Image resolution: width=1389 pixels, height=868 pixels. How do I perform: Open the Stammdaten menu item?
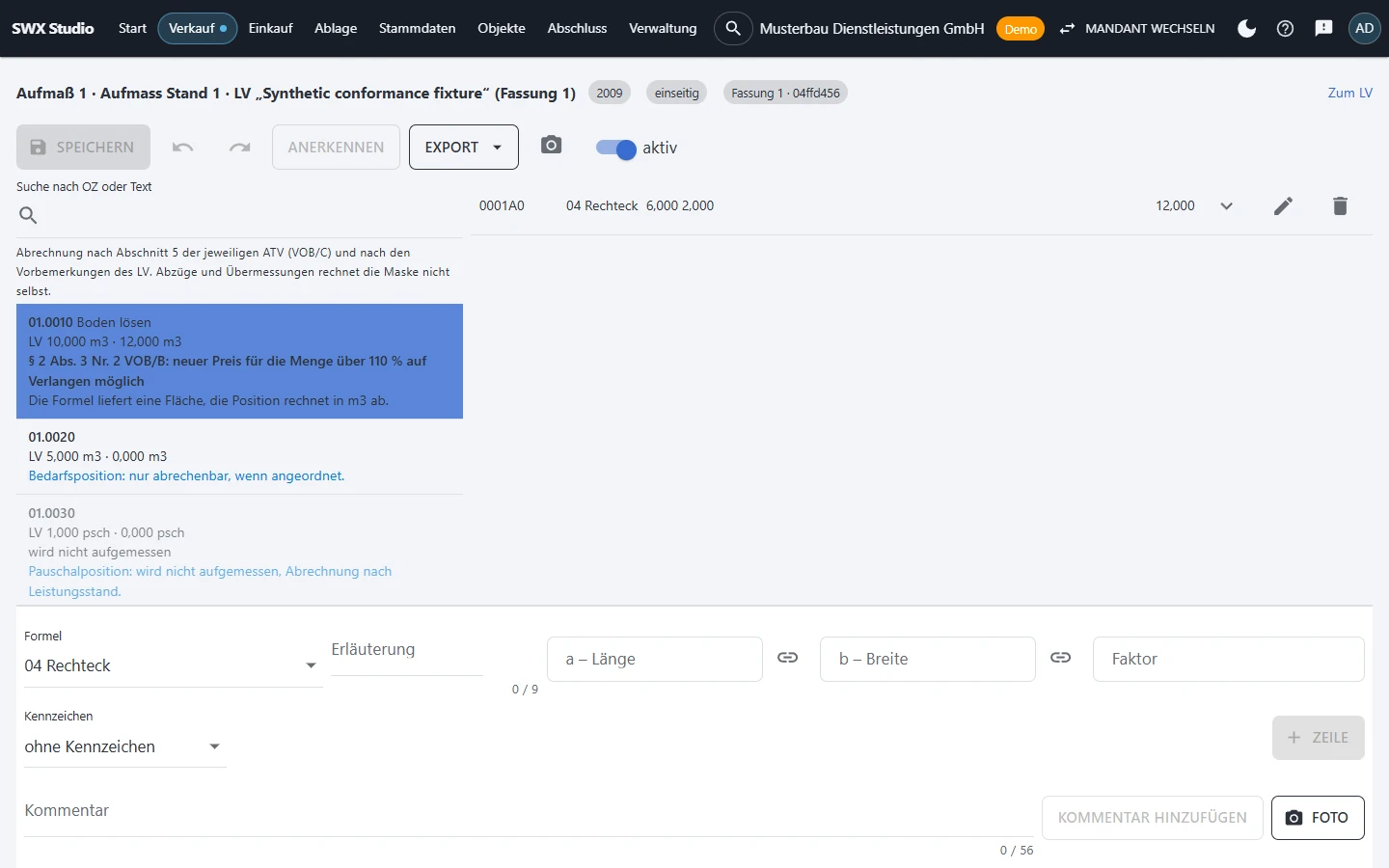418,29
